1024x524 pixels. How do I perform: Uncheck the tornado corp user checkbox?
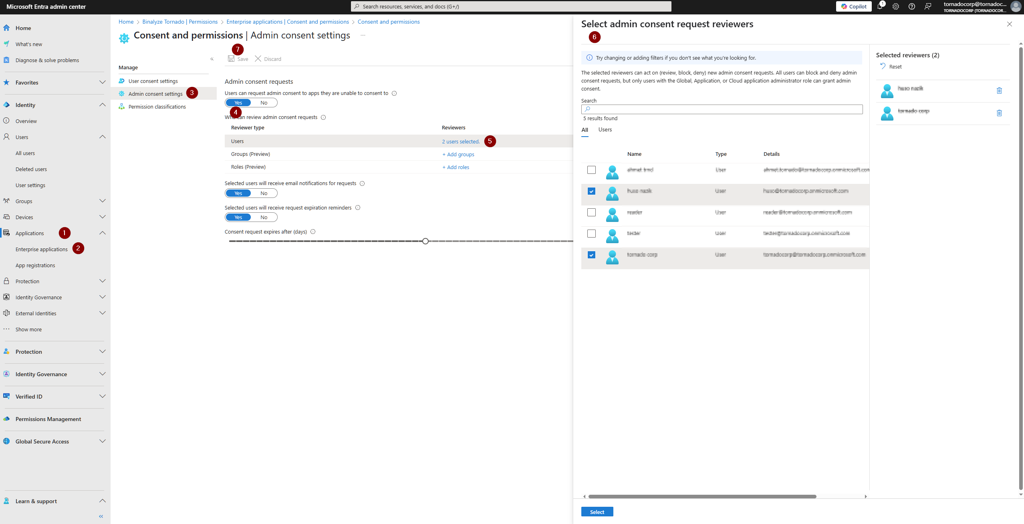coord(591,255)
